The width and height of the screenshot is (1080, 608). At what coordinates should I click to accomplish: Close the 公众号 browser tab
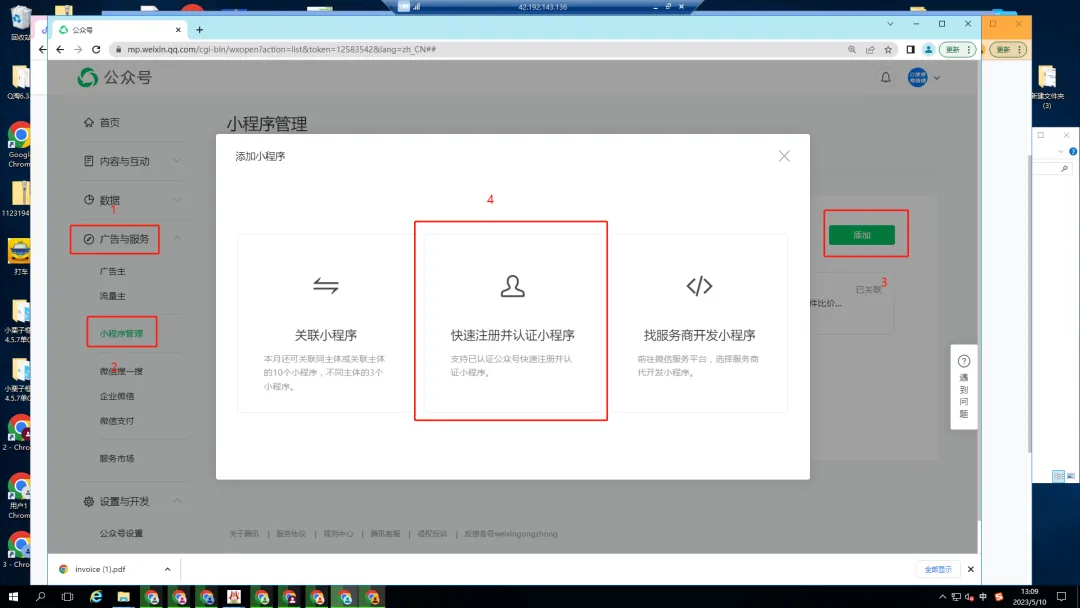[178, 30]
